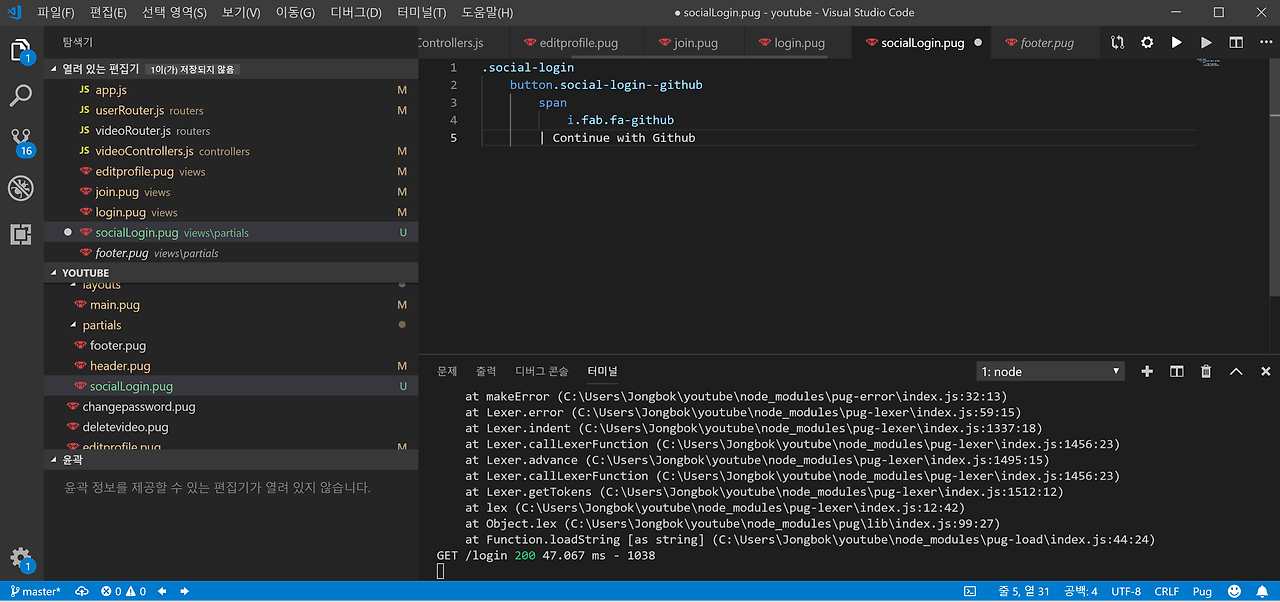The image size is (1280, 602).
Task: Open the 터미널(T) menu
Action: point(421,13)
